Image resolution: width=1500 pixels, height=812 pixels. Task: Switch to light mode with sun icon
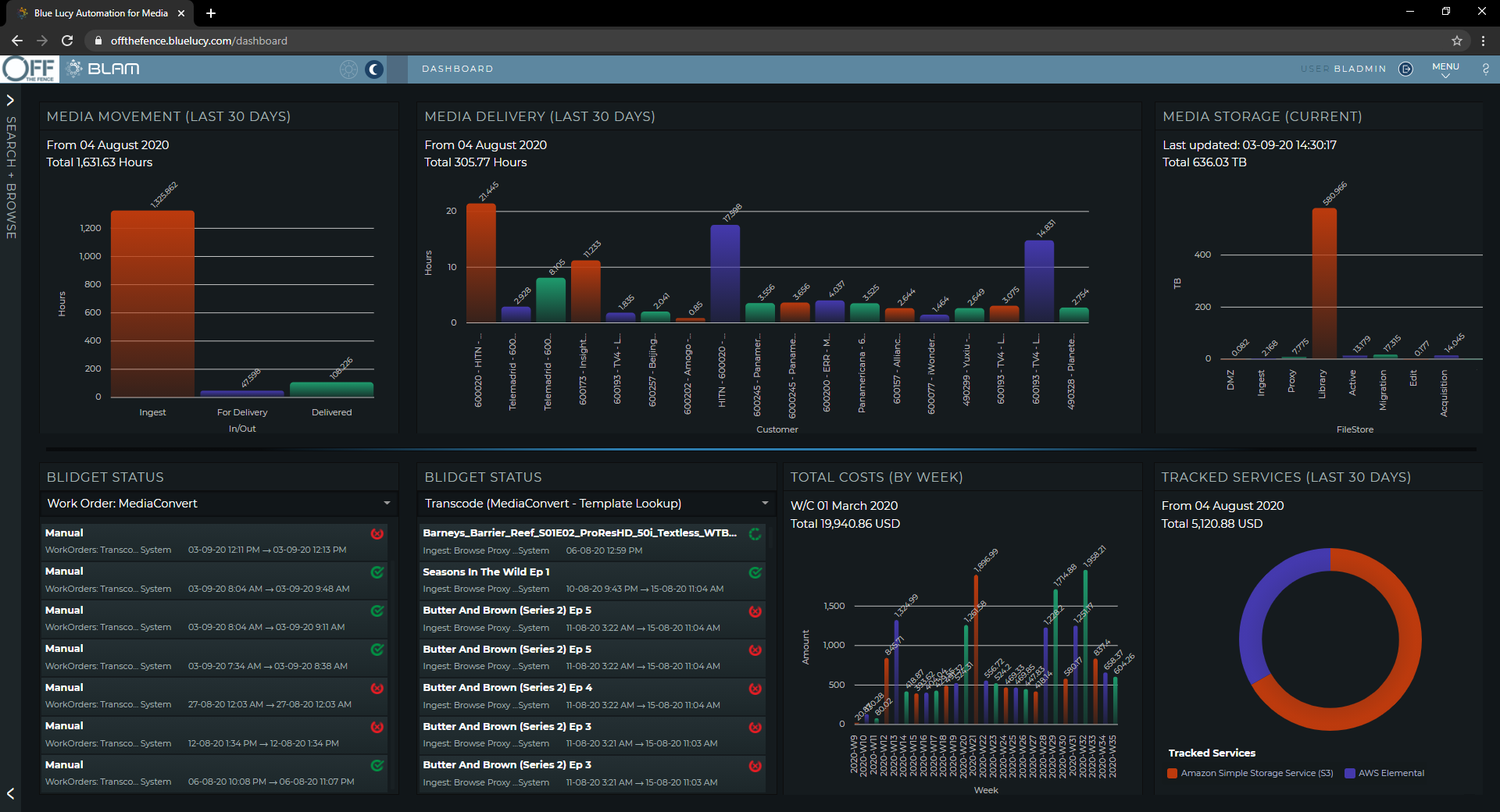(348, 69)
